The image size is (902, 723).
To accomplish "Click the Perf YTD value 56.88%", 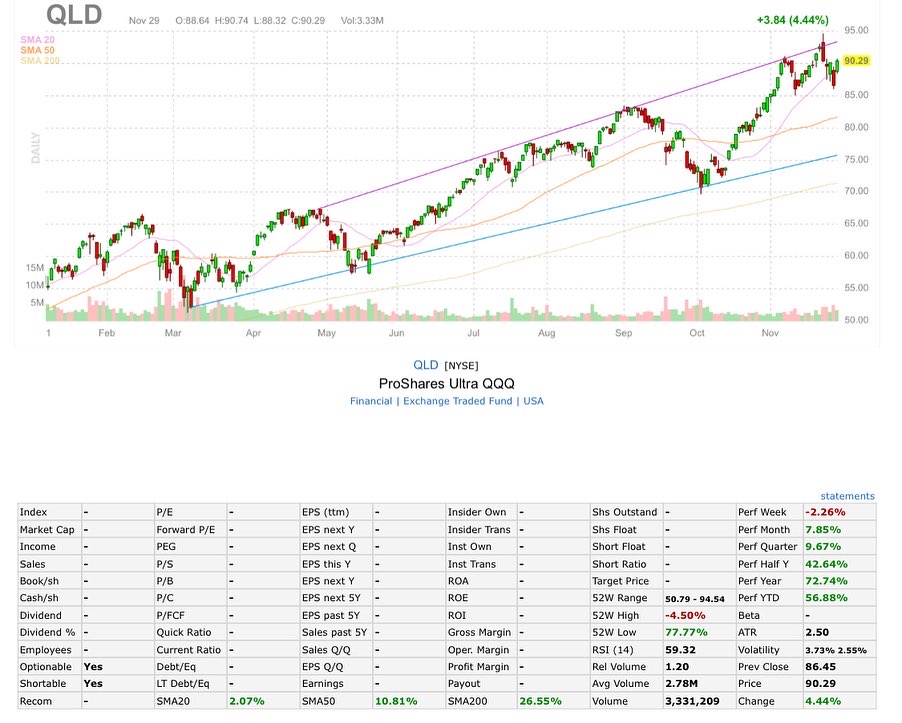I will (x=826, y=598).
